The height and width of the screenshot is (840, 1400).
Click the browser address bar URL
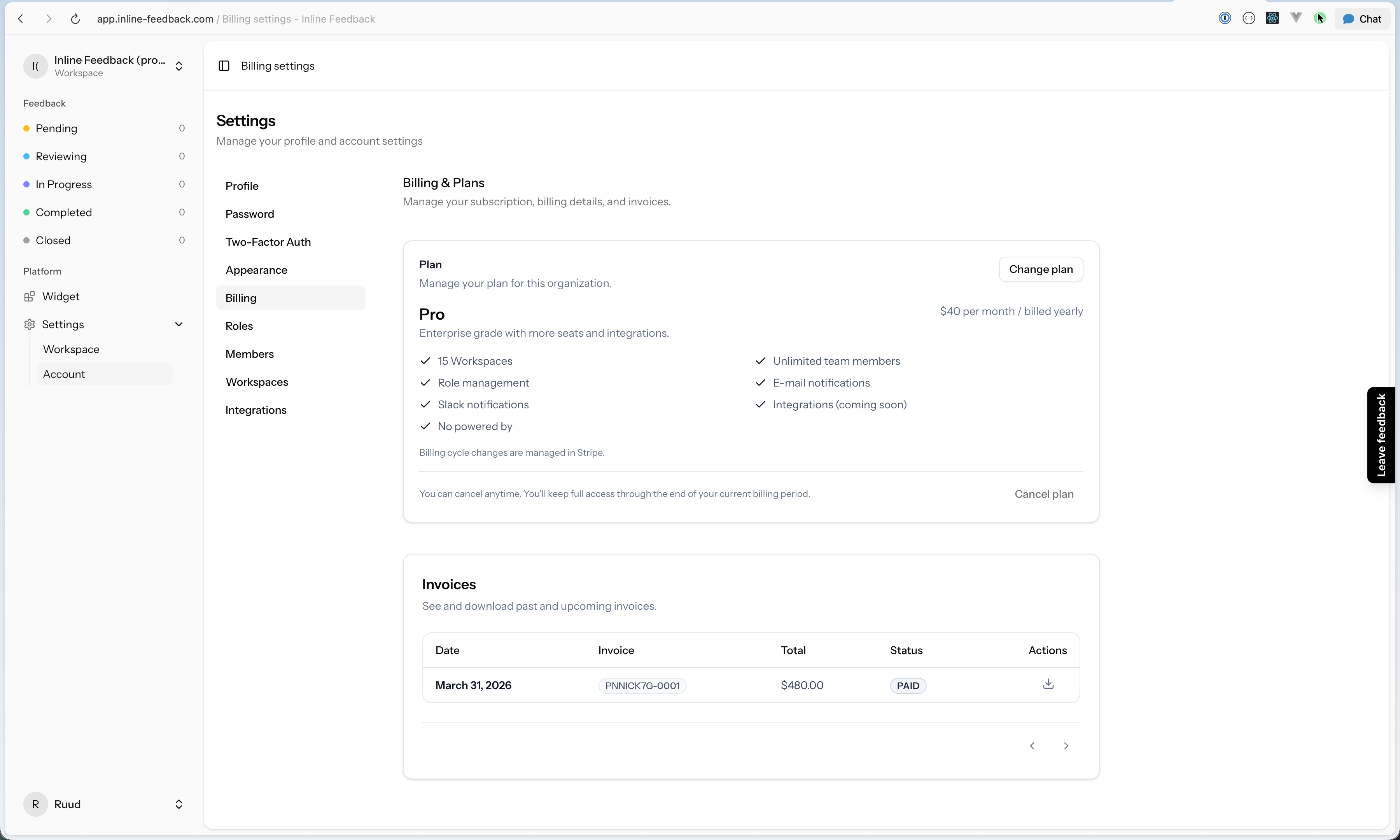[x=155, y=19]
